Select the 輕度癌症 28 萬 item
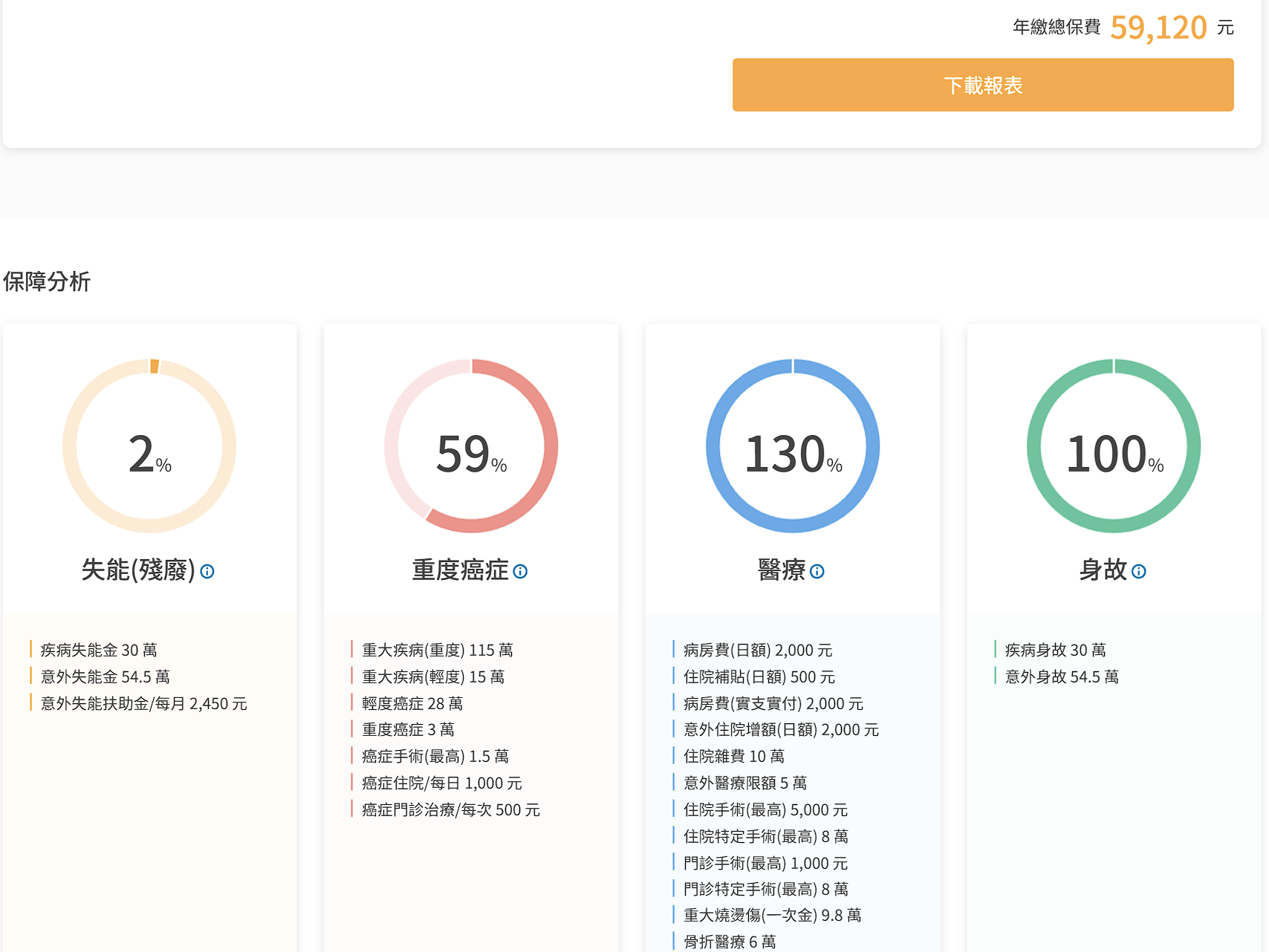1269x952 pixels. 412,703
